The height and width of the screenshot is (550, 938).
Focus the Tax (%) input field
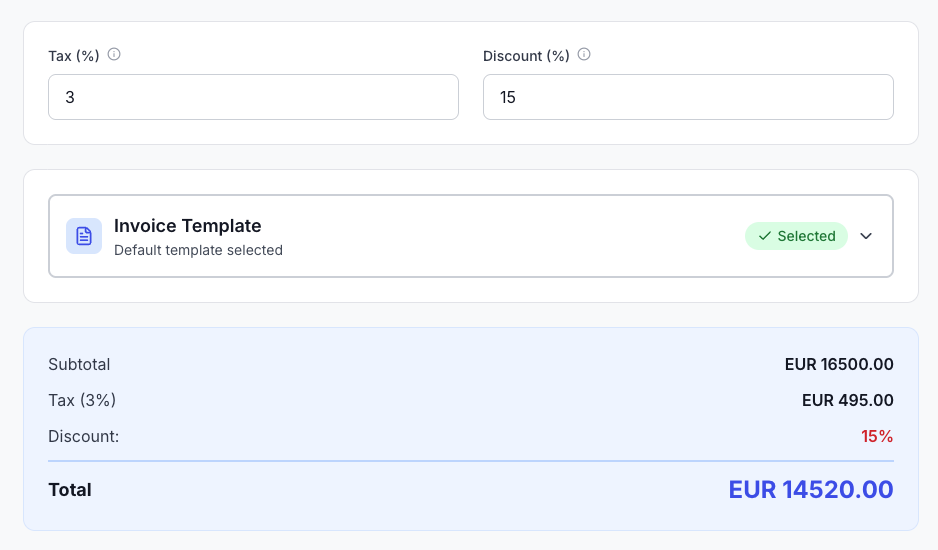point(253,98)
